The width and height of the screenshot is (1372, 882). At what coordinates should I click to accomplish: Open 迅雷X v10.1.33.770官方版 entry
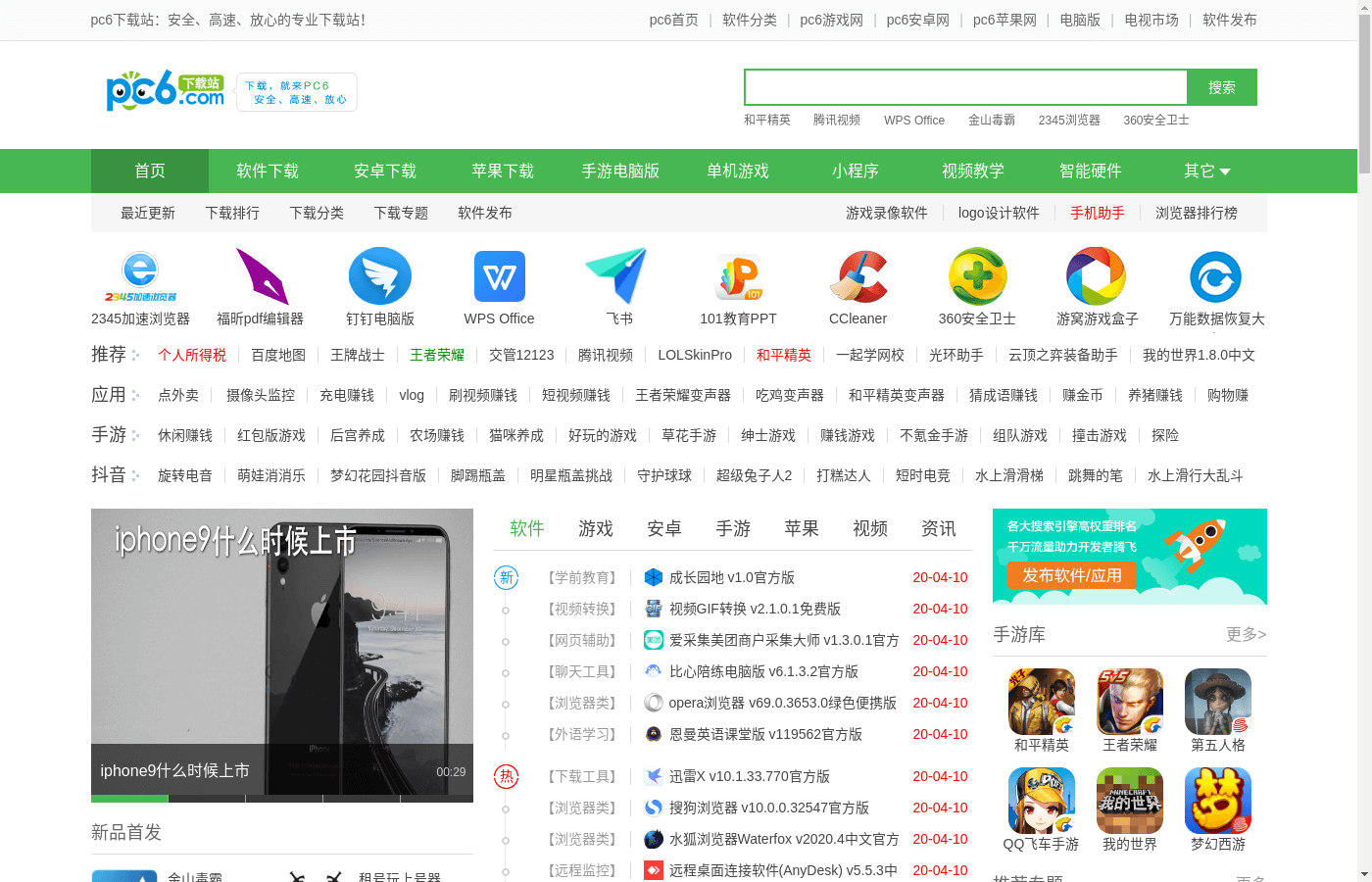click(x=749, y=776)
